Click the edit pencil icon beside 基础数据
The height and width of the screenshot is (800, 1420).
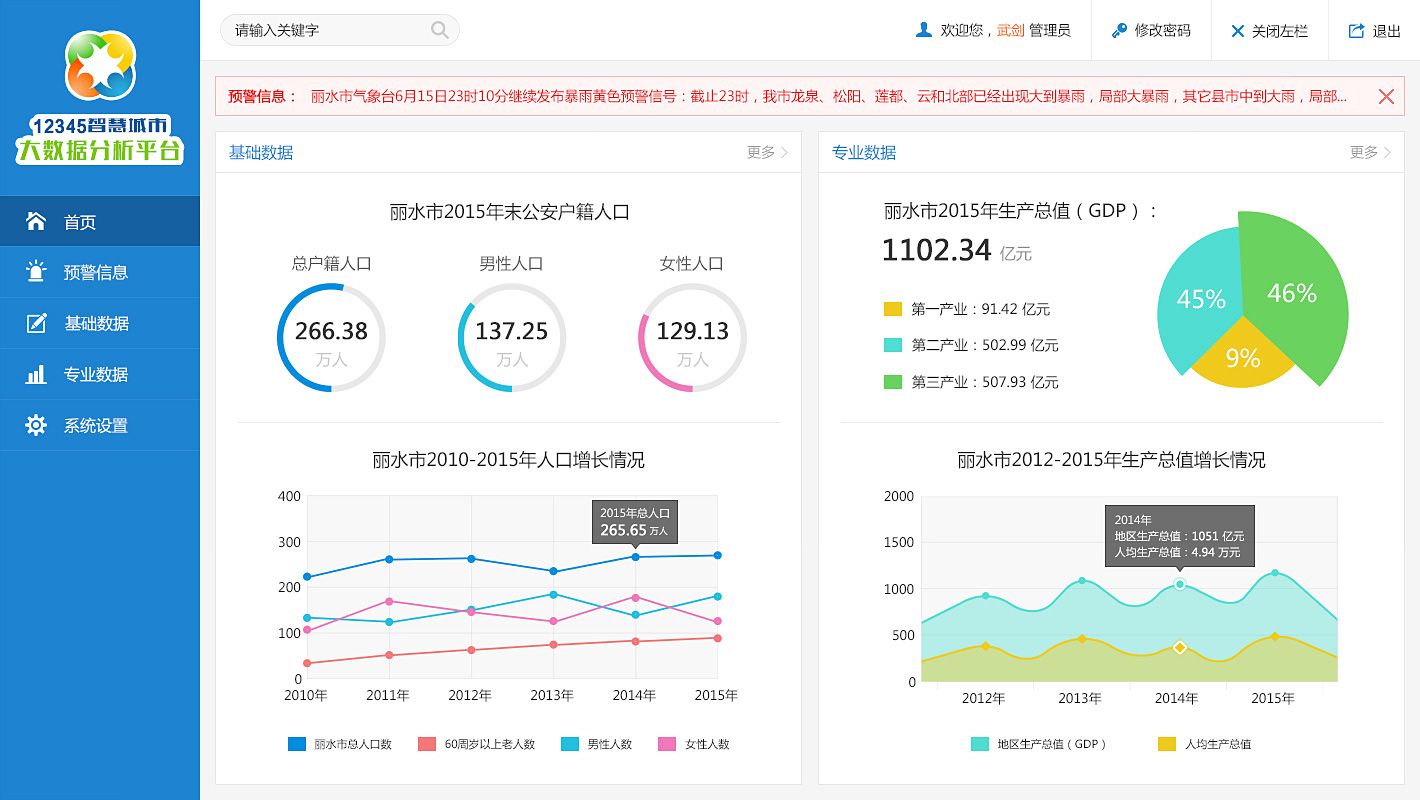(x=36, y=323)
